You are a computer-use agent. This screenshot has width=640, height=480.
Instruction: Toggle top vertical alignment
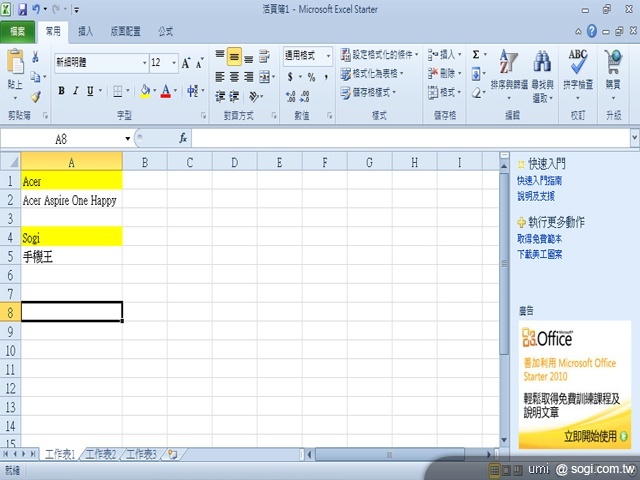220,56
